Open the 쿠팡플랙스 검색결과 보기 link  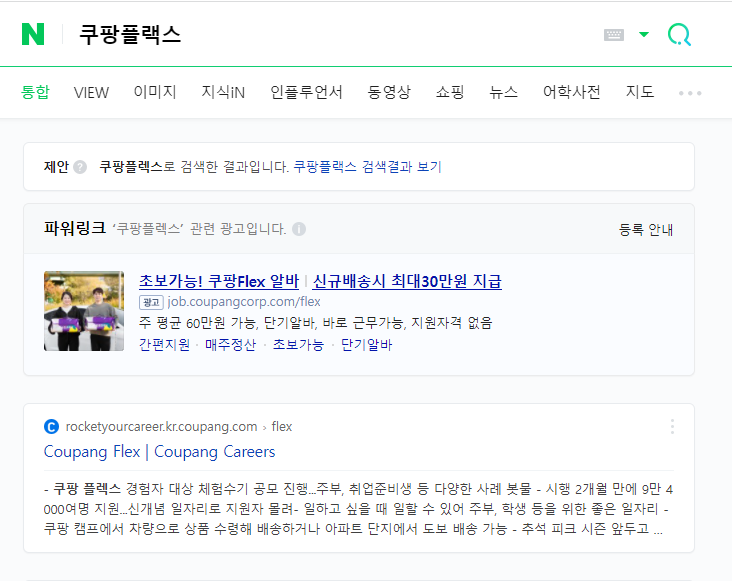click(367, 167)
